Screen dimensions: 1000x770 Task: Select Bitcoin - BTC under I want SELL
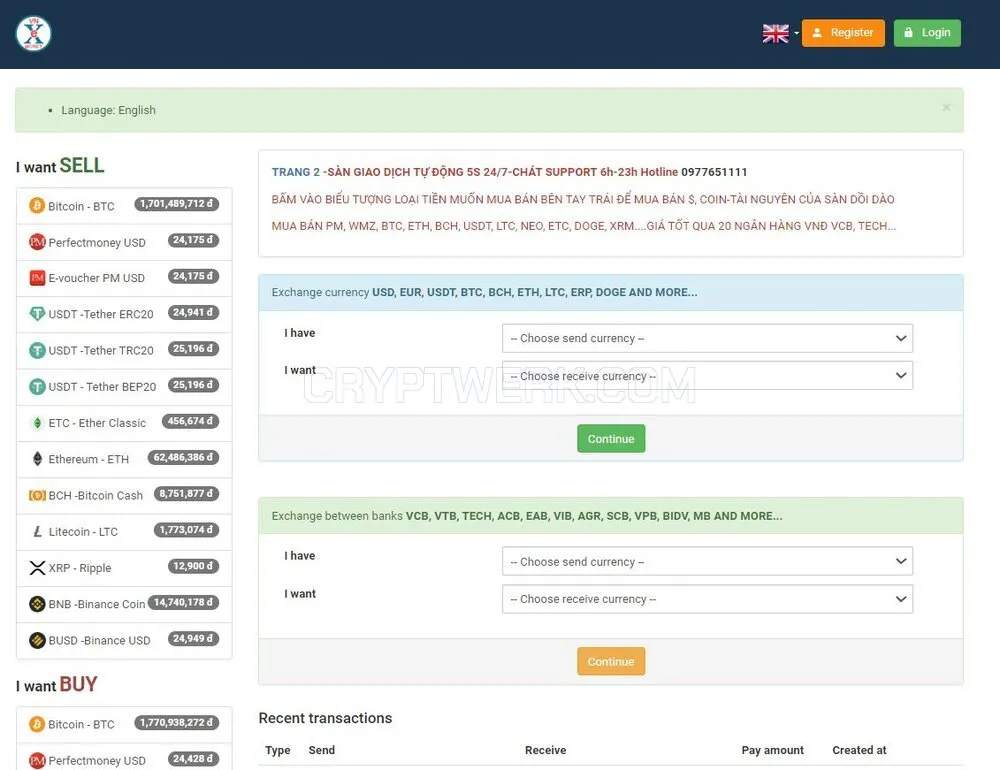pyautogui.click(x=81, y=206)
